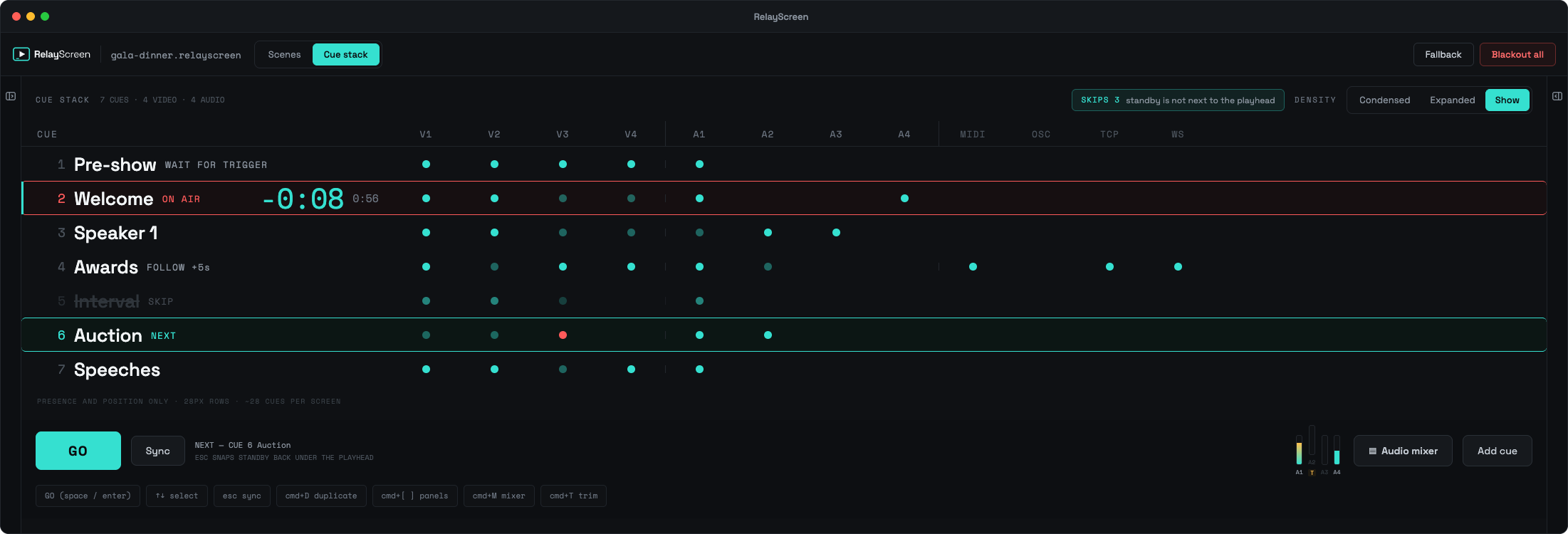Set density to Expanded
This screenshot has width=1568, height=534.
[1453, 100]
